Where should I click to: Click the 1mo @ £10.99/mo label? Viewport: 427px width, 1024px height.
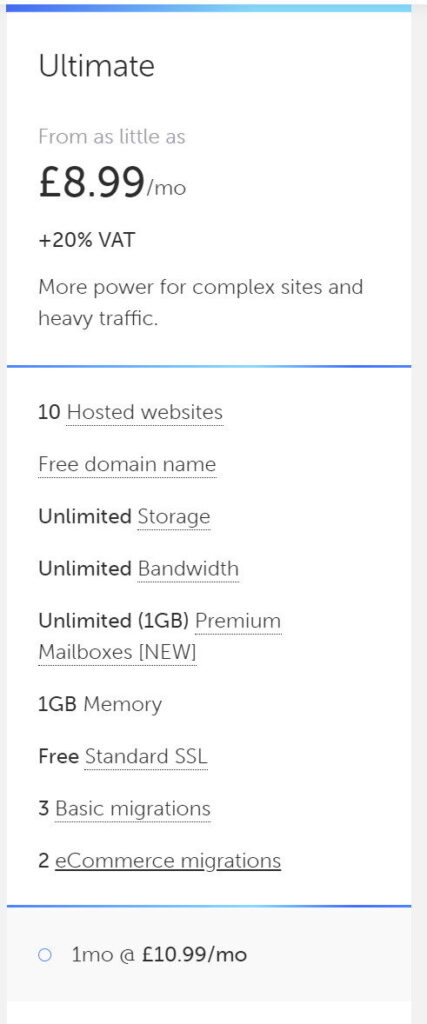[159, 955]
